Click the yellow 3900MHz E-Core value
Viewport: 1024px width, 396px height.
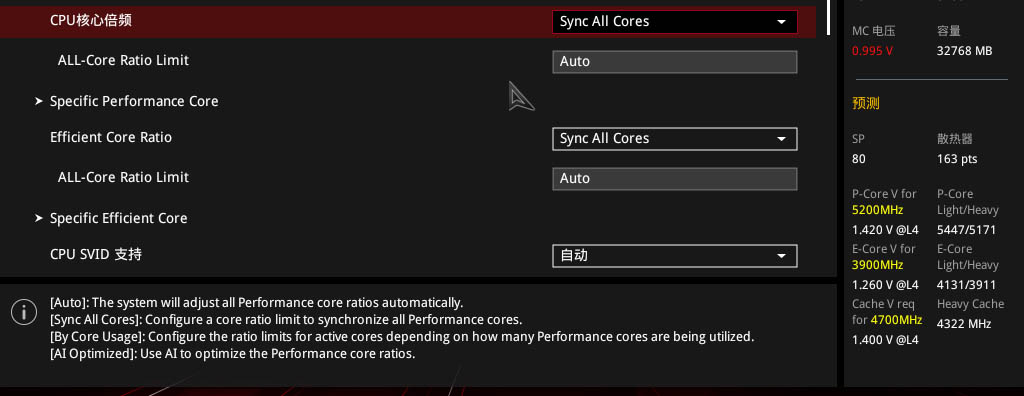point(878,265)
